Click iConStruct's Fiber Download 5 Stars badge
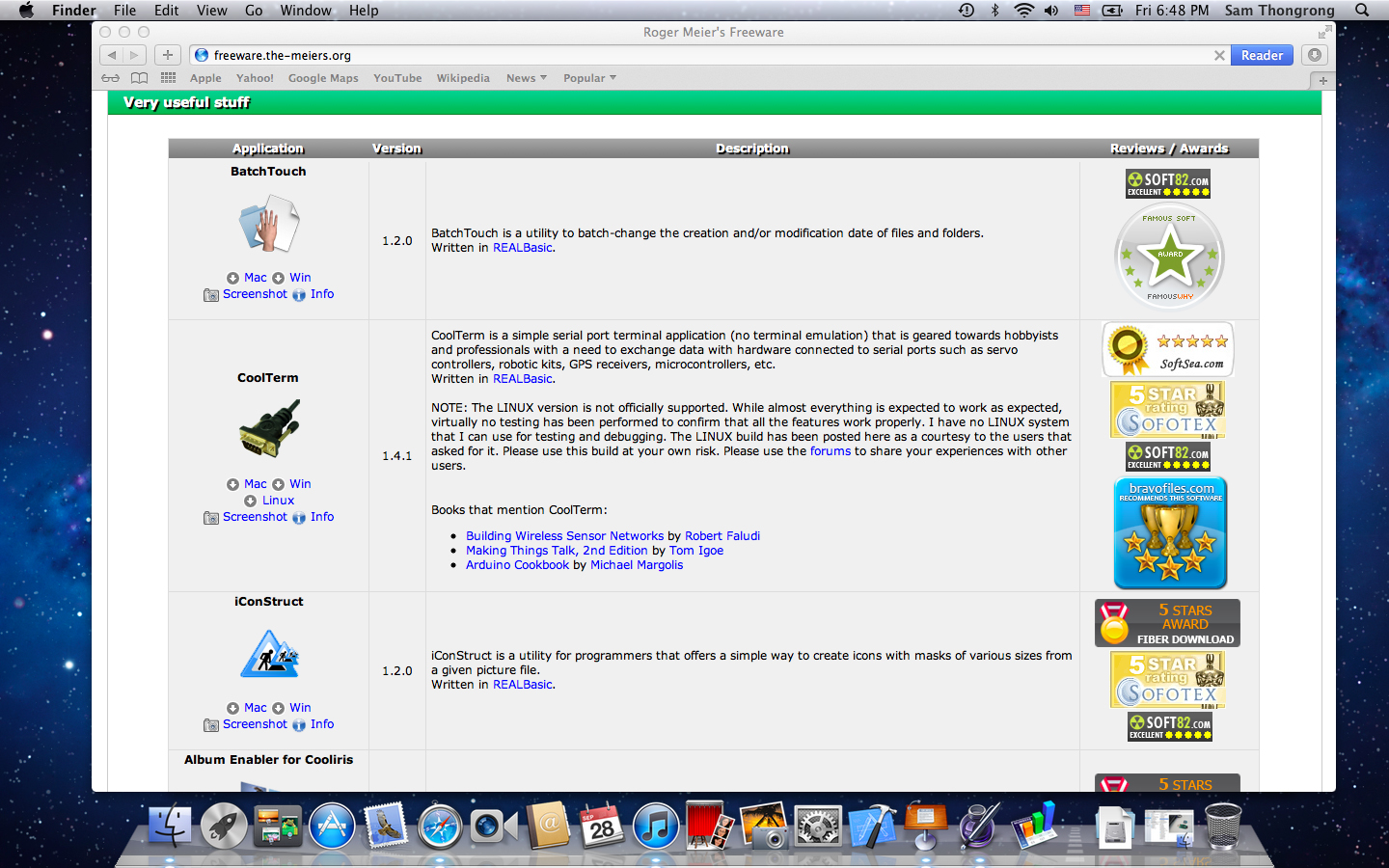 tap(1167, 623)
